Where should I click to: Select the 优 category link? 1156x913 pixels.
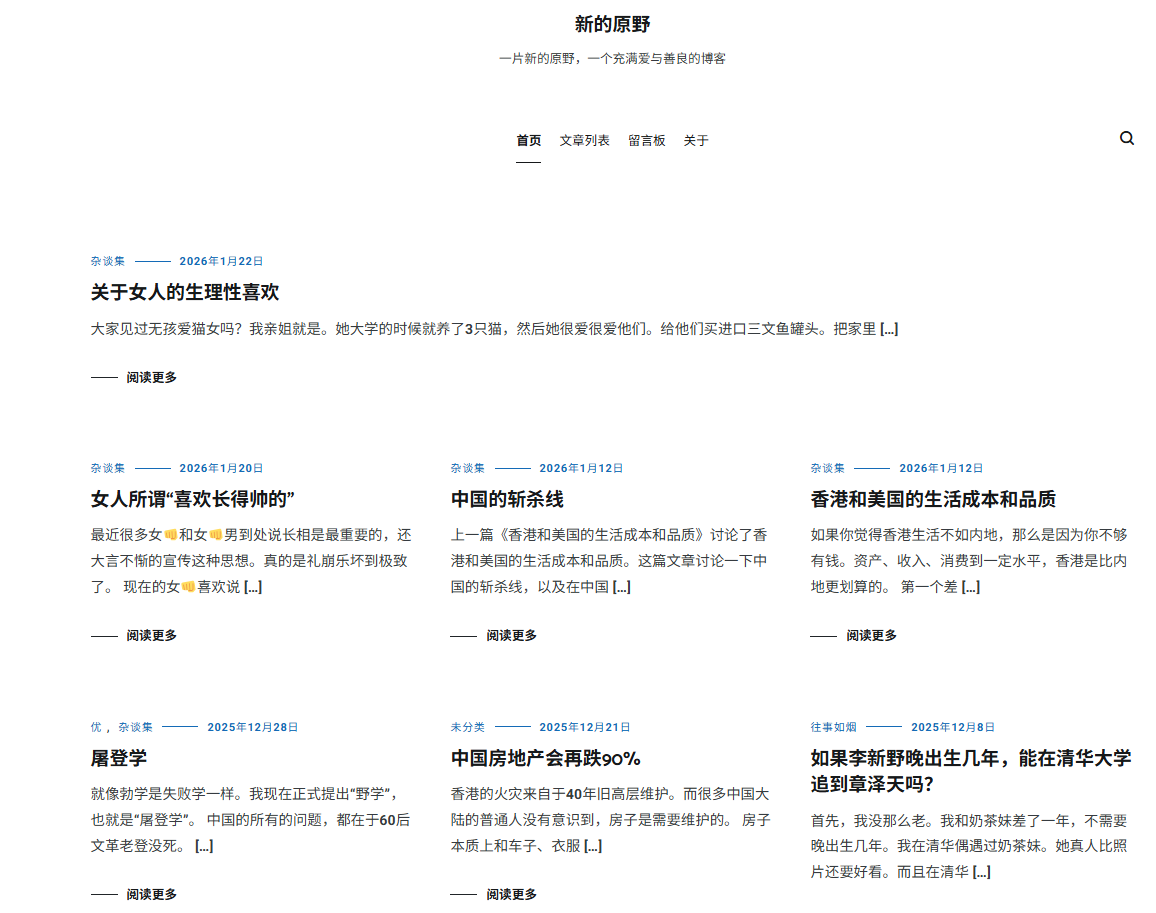96,728
